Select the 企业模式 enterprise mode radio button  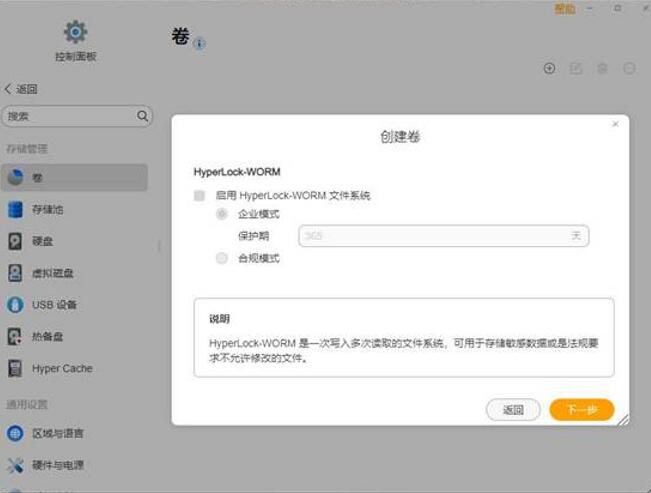point(222,214)
